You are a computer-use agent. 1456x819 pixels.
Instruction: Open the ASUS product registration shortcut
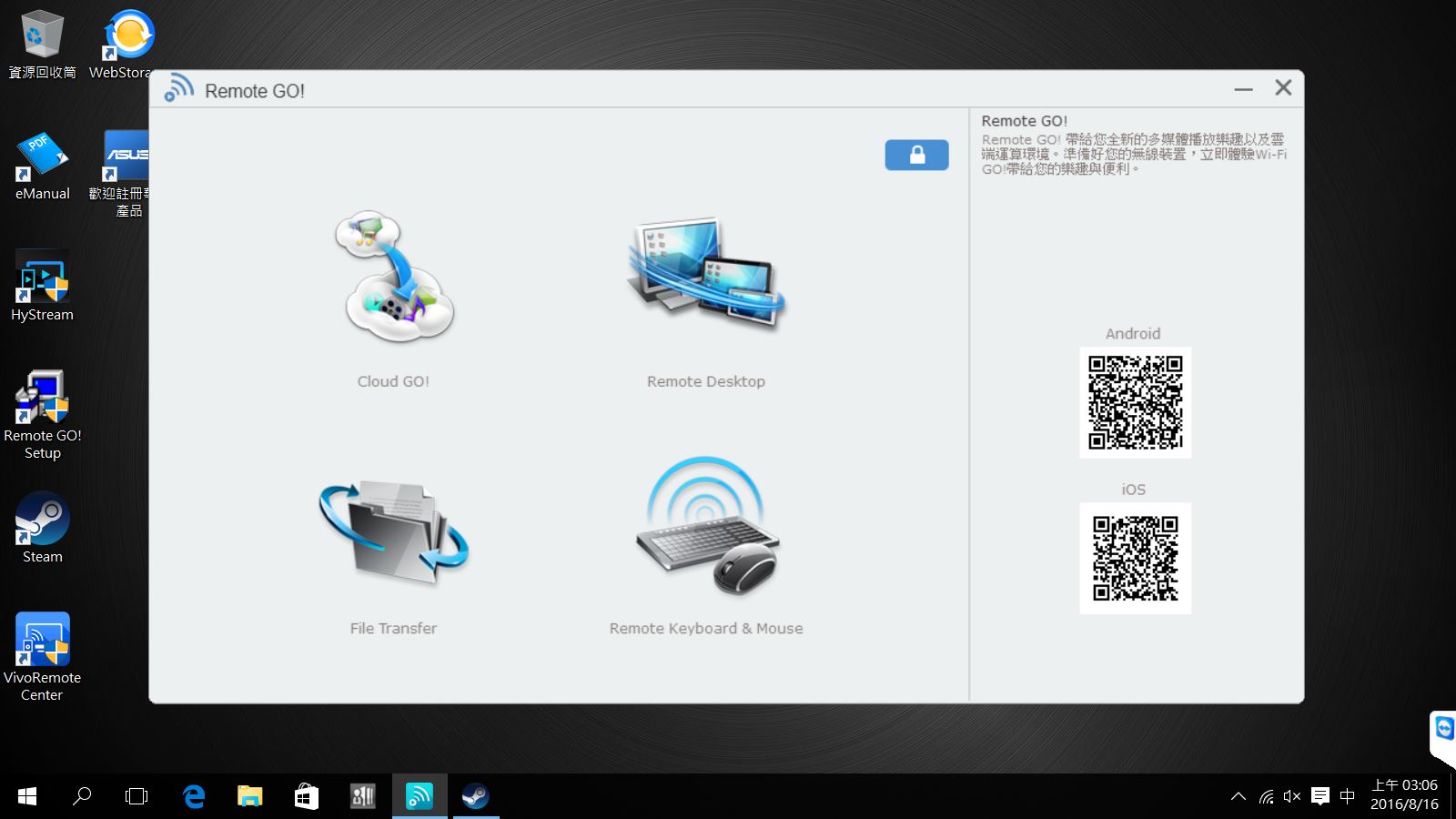125,173
